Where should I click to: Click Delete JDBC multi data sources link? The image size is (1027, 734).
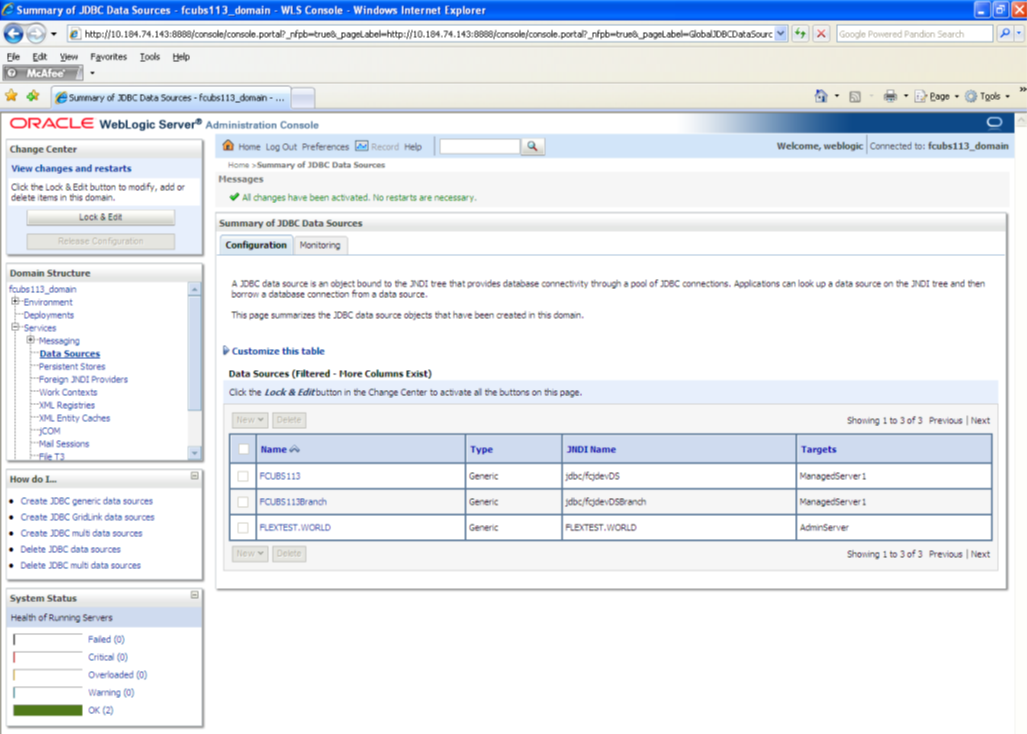click(81, 565)
